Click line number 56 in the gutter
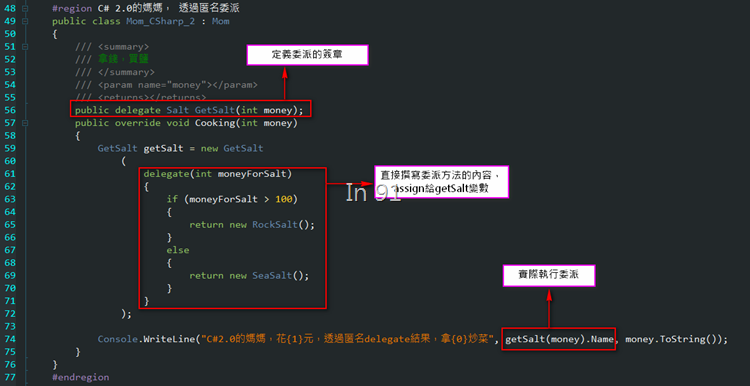 10,110
